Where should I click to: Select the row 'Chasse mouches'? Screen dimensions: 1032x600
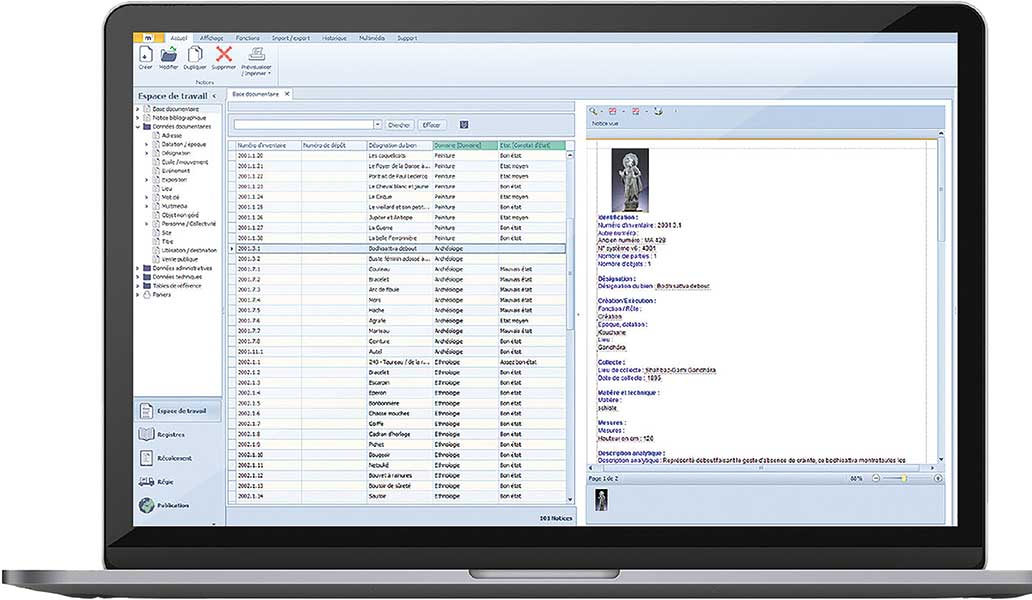397,414
